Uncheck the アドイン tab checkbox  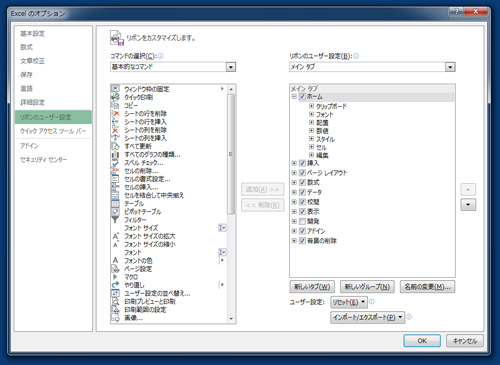point(302,231)
